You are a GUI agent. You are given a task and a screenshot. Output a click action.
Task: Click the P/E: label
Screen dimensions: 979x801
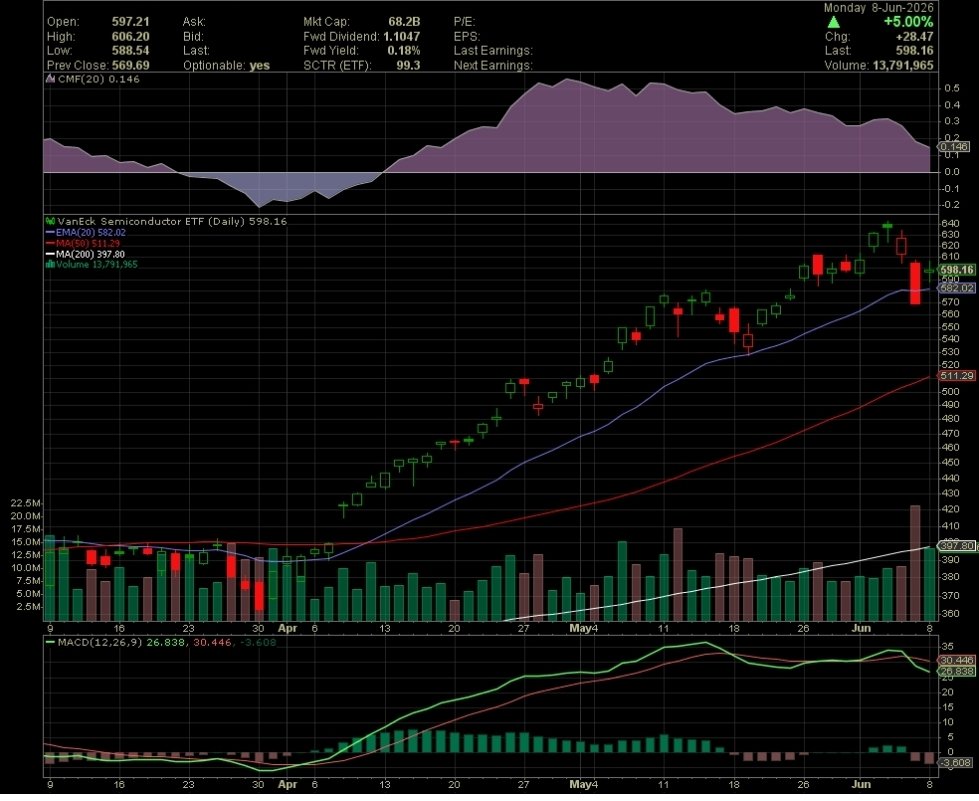coord(464,22)
